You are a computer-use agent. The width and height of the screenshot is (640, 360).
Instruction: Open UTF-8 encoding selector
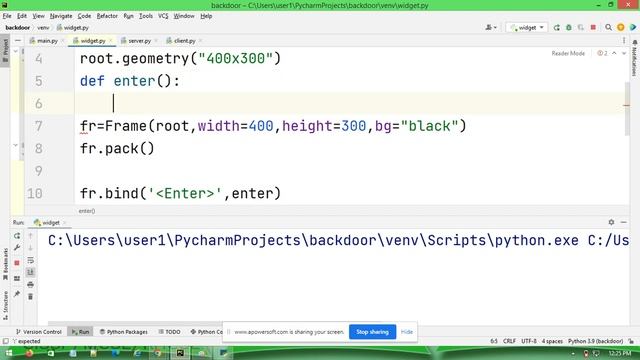click(x=529, y=341)
